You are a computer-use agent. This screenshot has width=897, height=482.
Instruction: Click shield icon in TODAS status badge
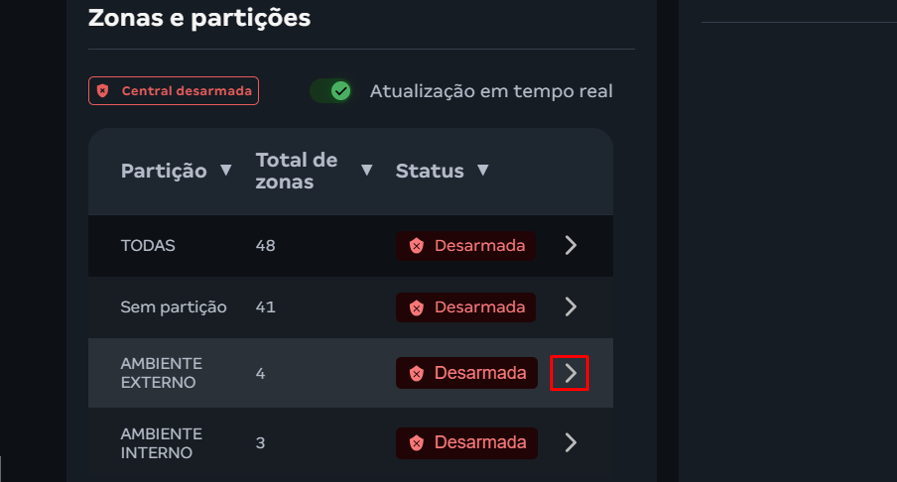pos(417,246)
